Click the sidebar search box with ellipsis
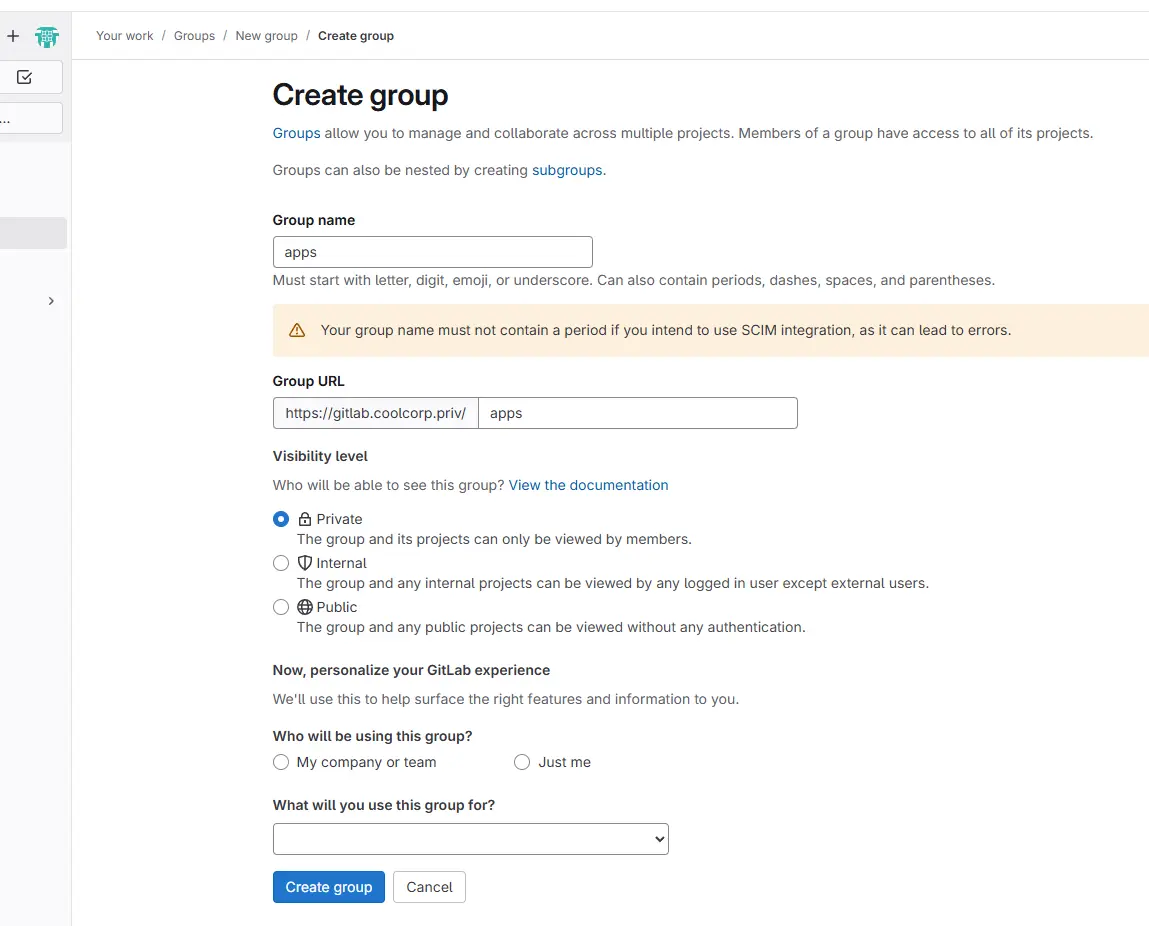The width and height of the screenshot is (1149, 926). (31, 119)
